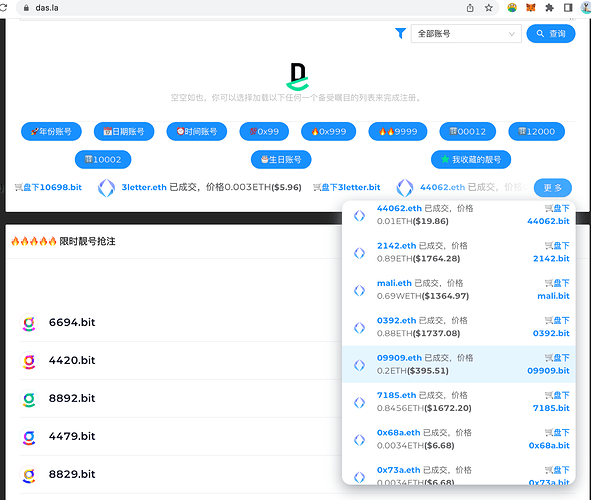Image resolution: width=591 pixels, height=500 pixels.
Task: Click ENS icon beside 09909.eth
Action: tap(359, 365)
